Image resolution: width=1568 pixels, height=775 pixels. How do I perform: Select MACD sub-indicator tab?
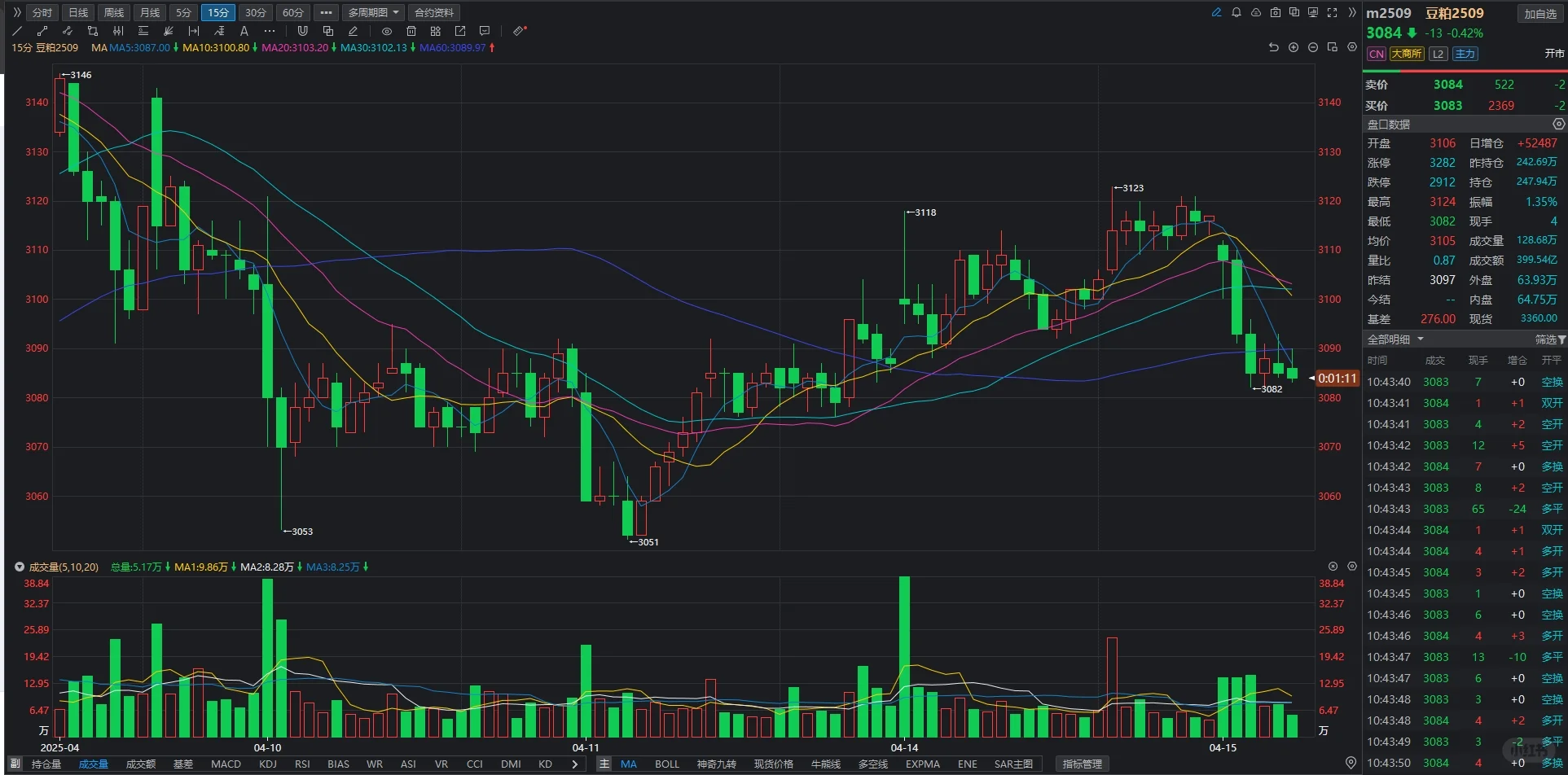[x=226, y=764]
